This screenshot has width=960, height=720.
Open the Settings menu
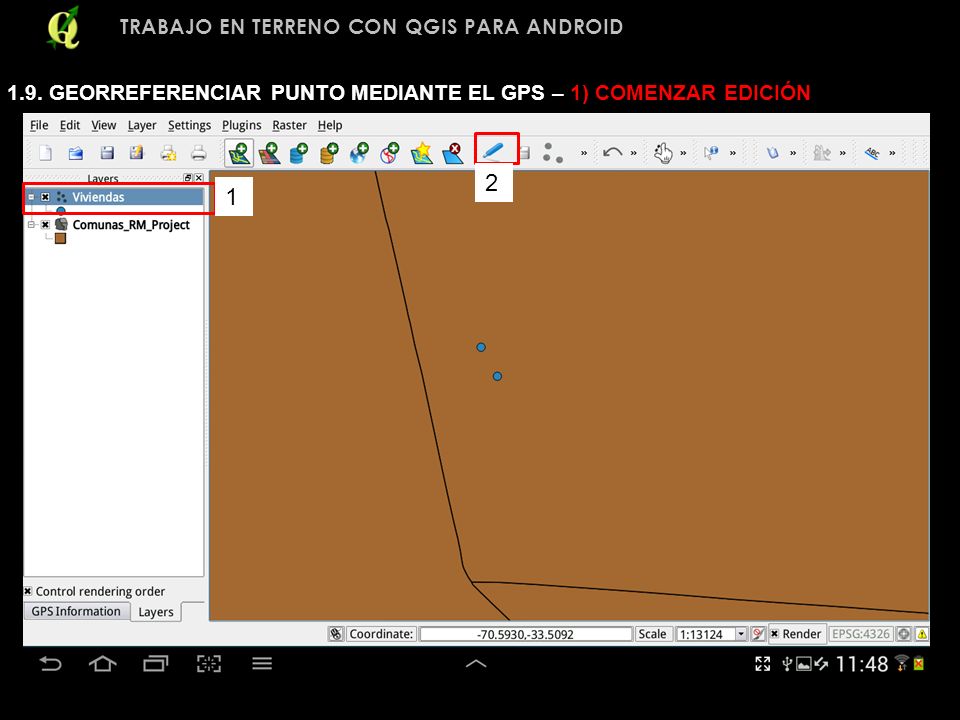pyautogui.click(x=189, y=126)
